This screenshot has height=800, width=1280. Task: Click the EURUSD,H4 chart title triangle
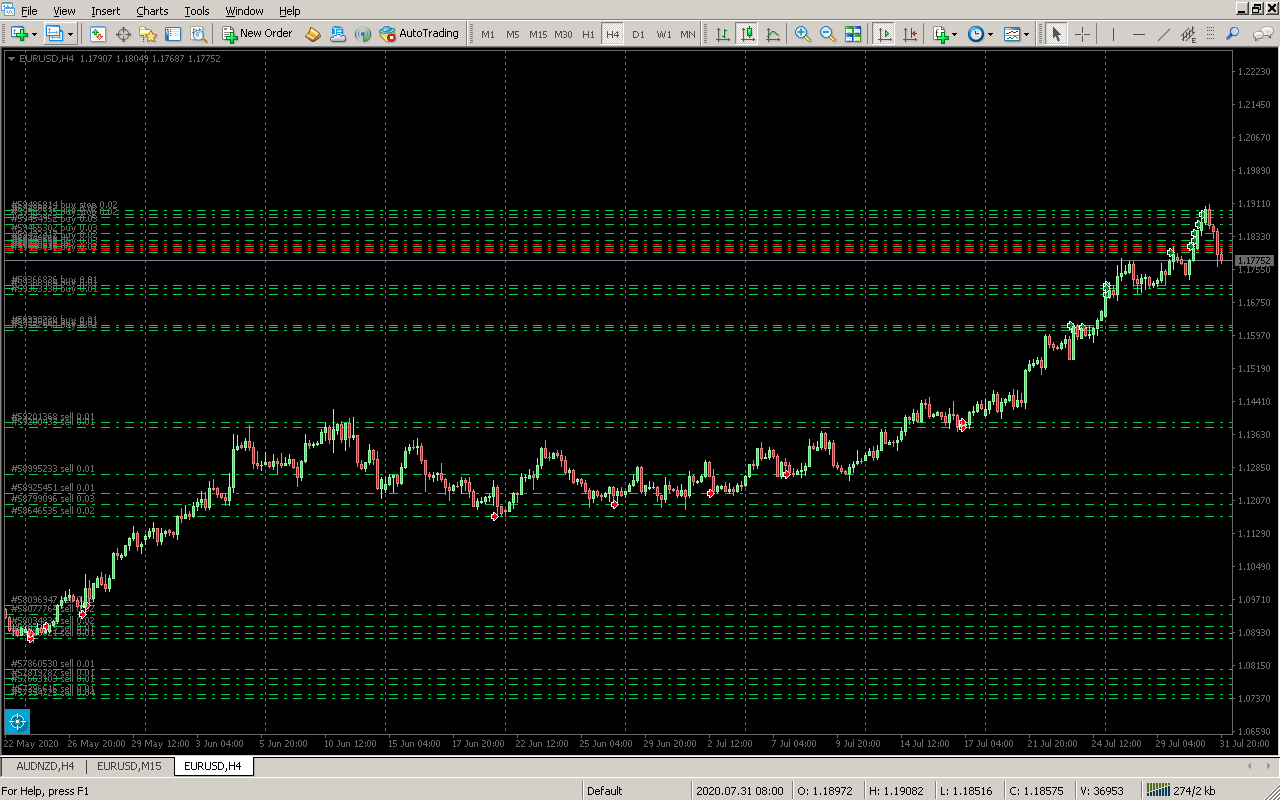point(11,59)
